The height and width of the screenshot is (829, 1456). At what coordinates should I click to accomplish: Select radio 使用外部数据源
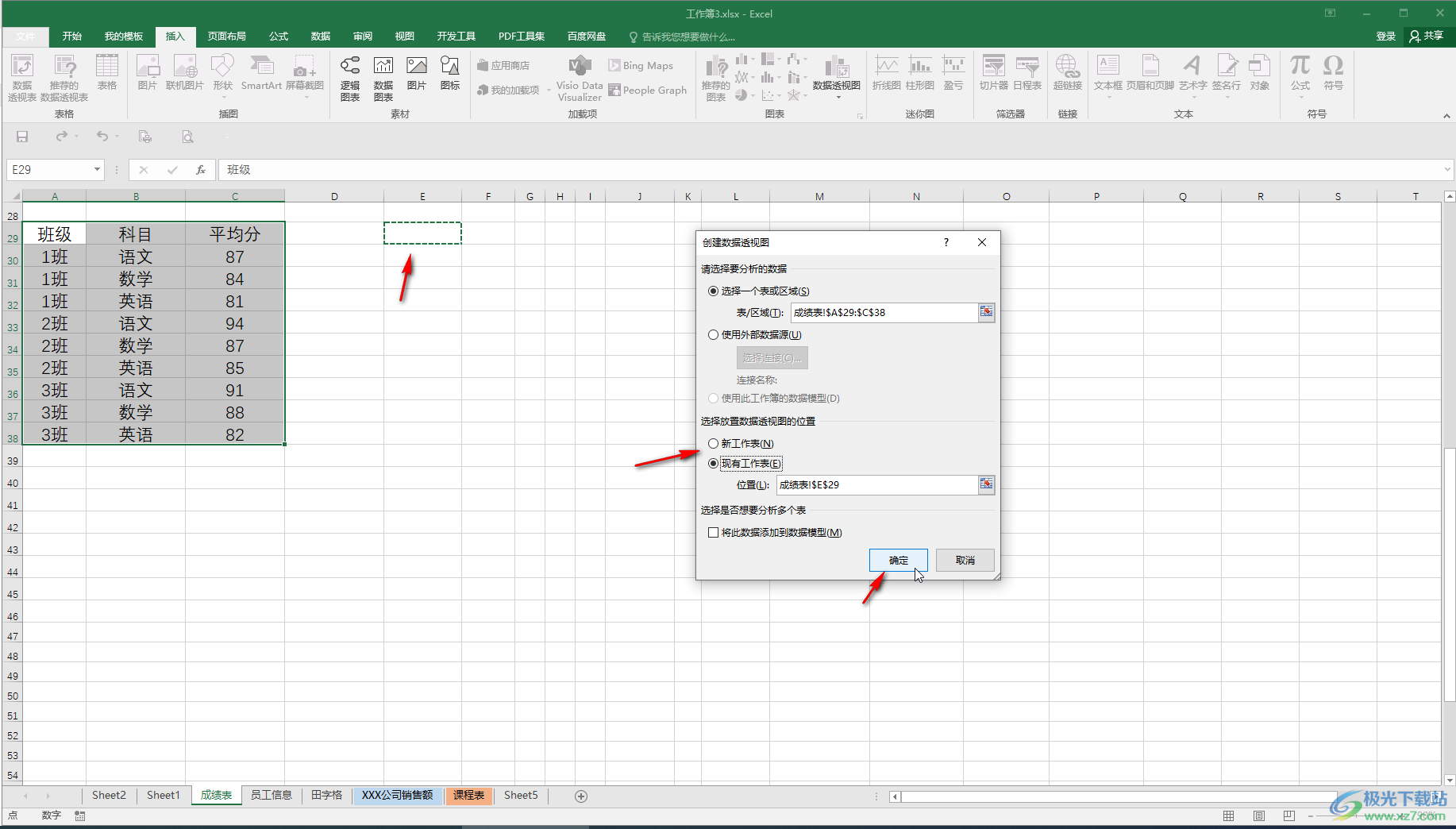(x=713, y=334)
